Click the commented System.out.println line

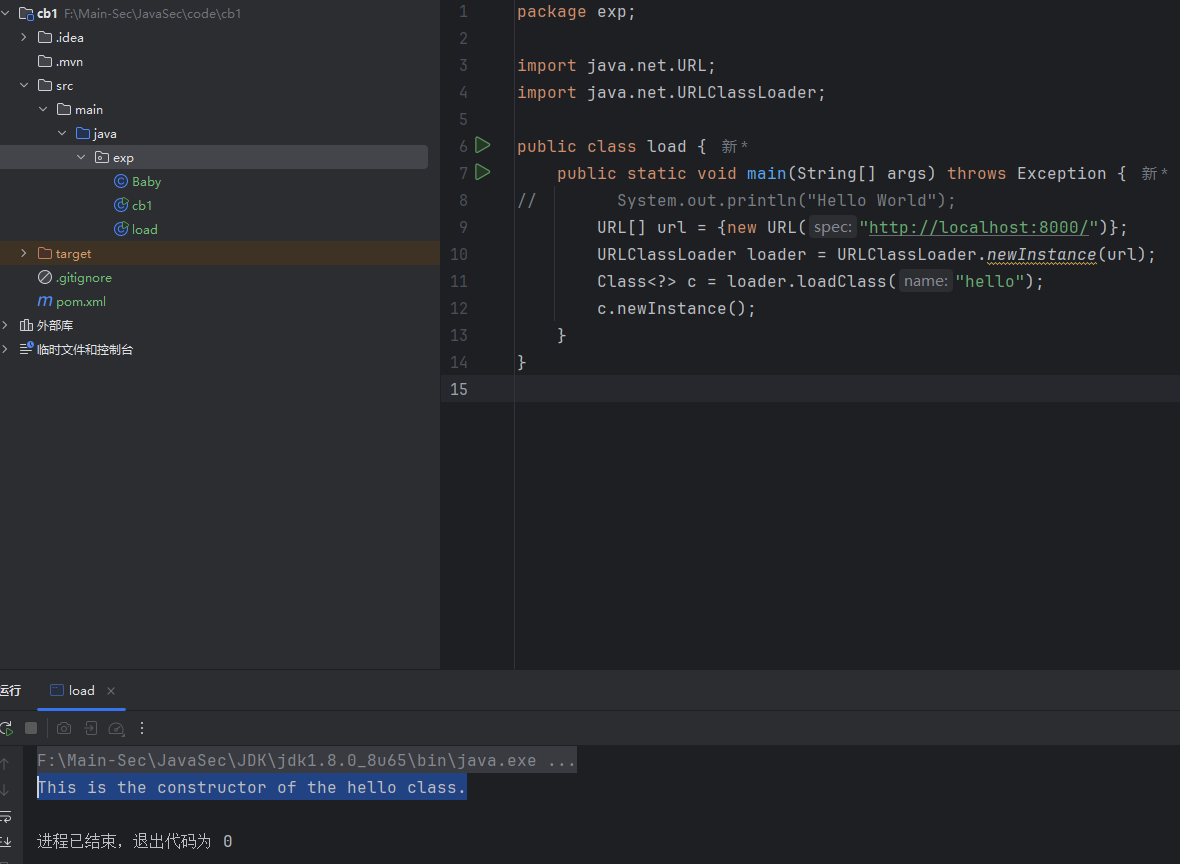click(786, 200)
